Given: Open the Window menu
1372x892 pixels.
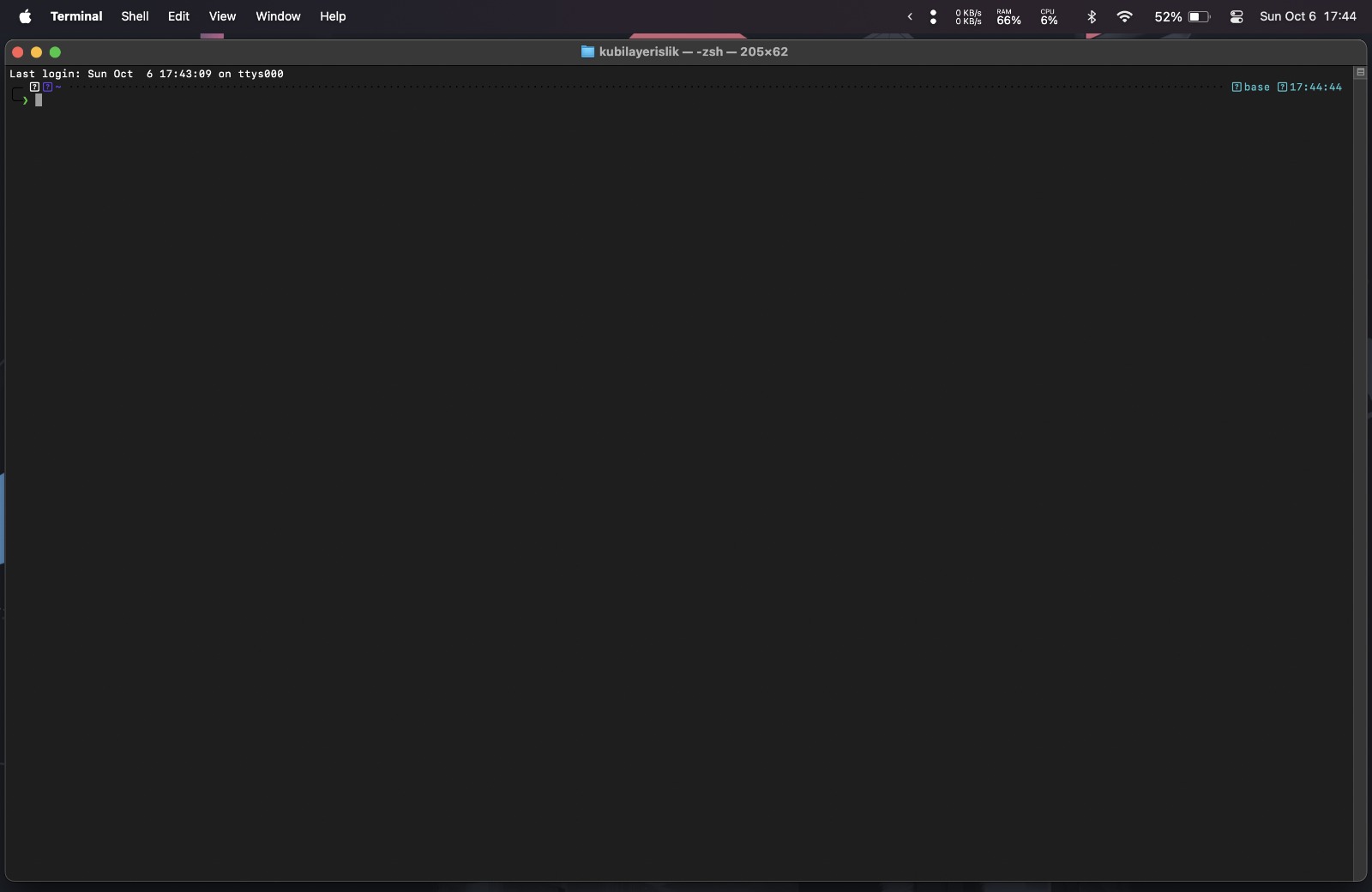Looking at the screenshot, I should pos(278,16).
